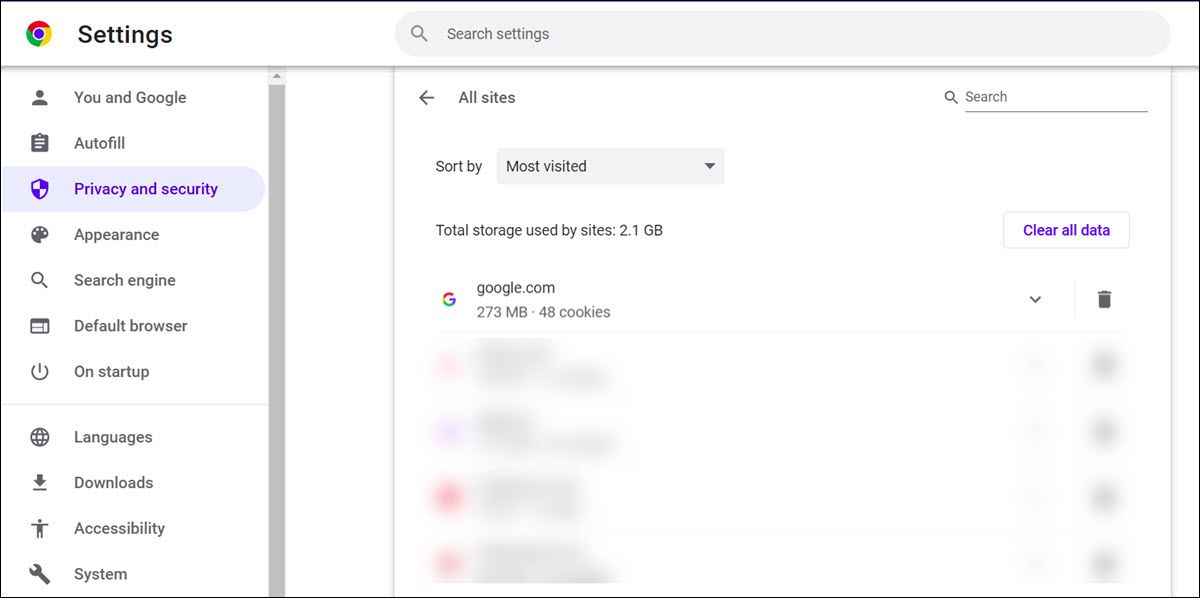Open Downloads via the download arrow icon
1200x598 pixels.
(x=40, y=482)
